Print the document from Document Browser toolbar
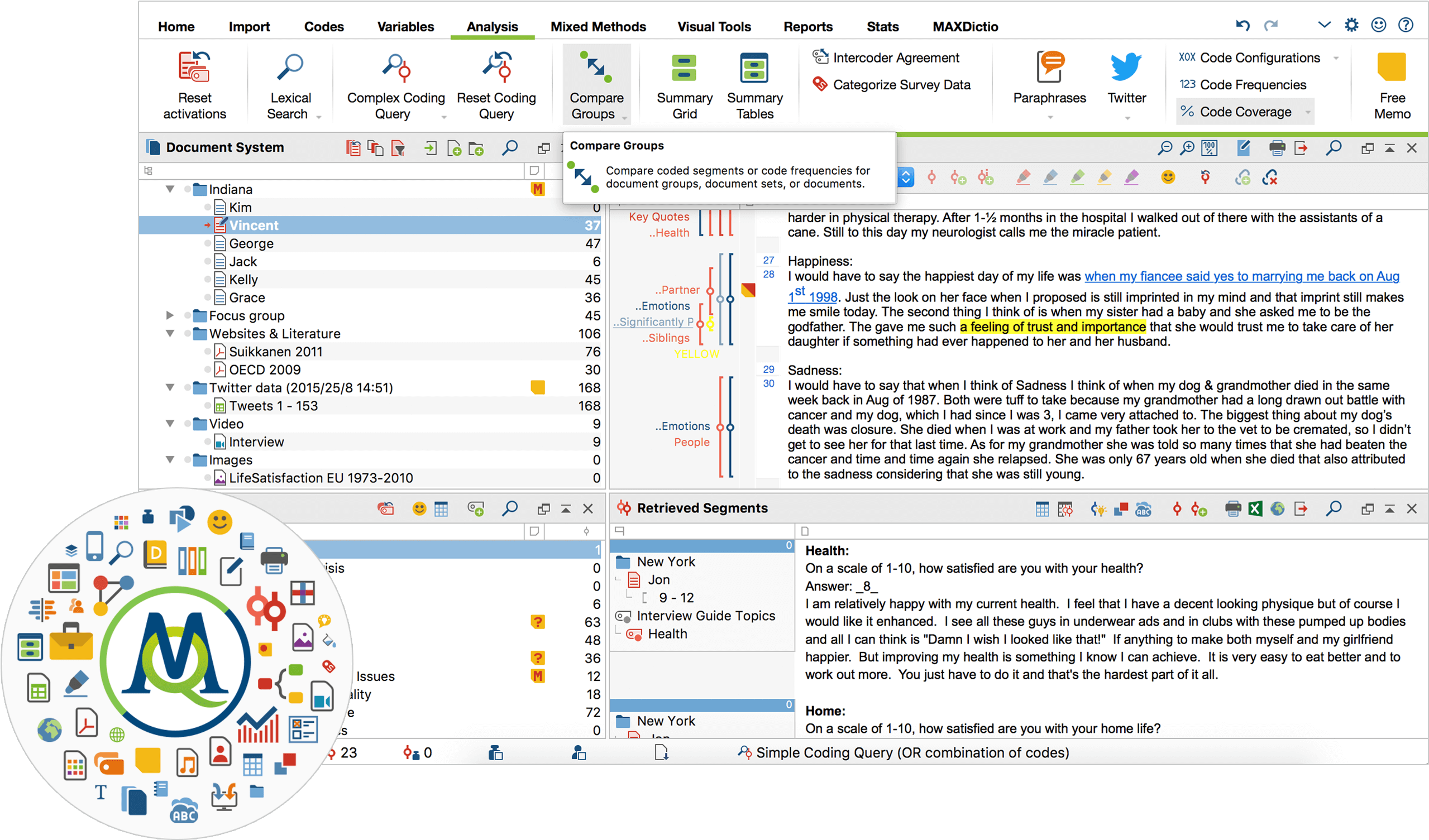 pos(1277,148)
